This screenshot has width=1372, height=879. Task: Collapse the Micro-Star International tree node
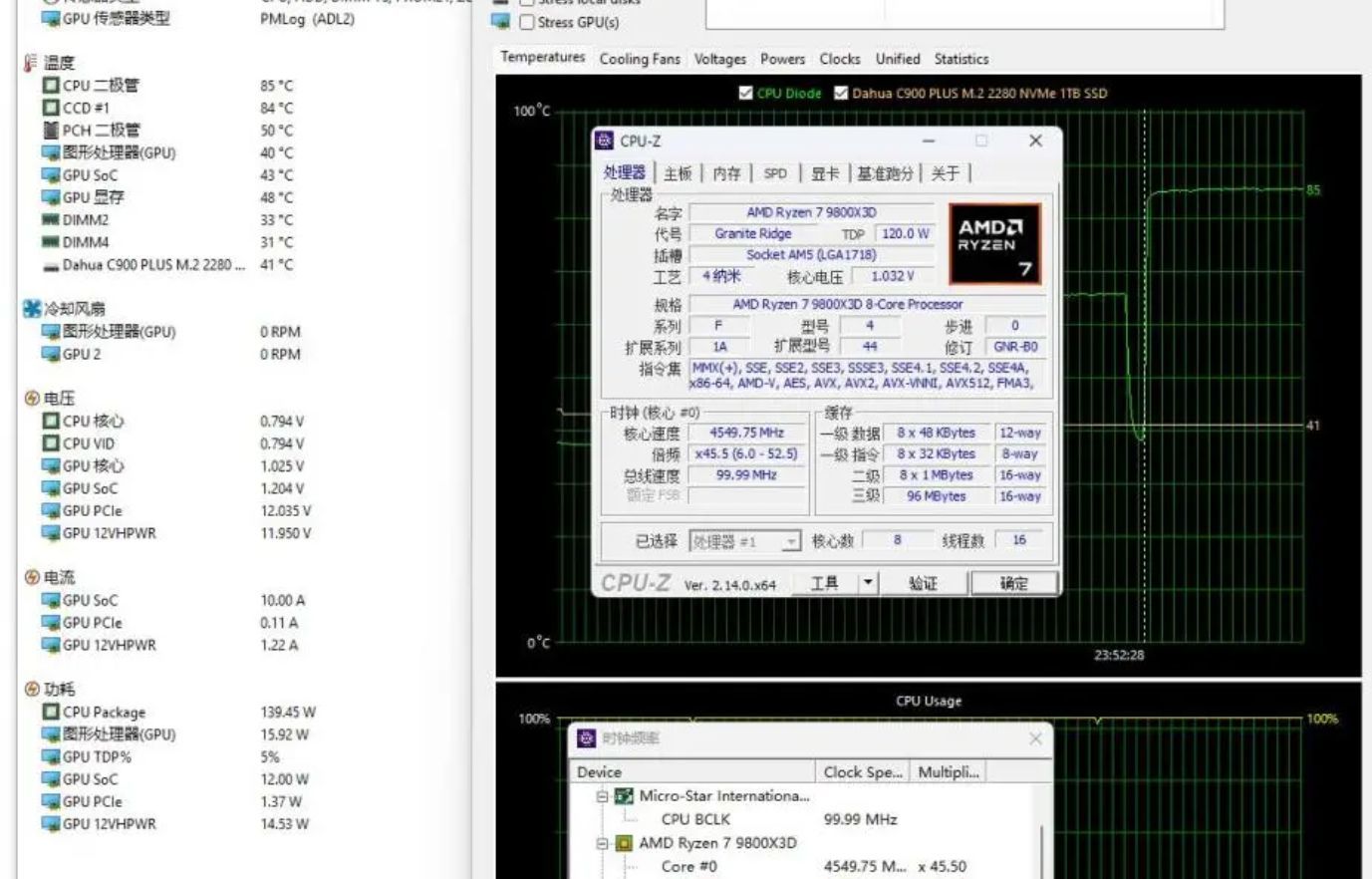(602, 796)
